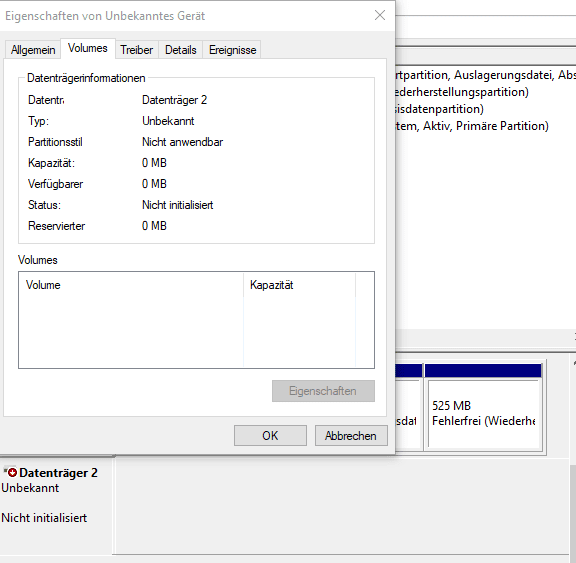Select the Volumes tab

(88, 48)
